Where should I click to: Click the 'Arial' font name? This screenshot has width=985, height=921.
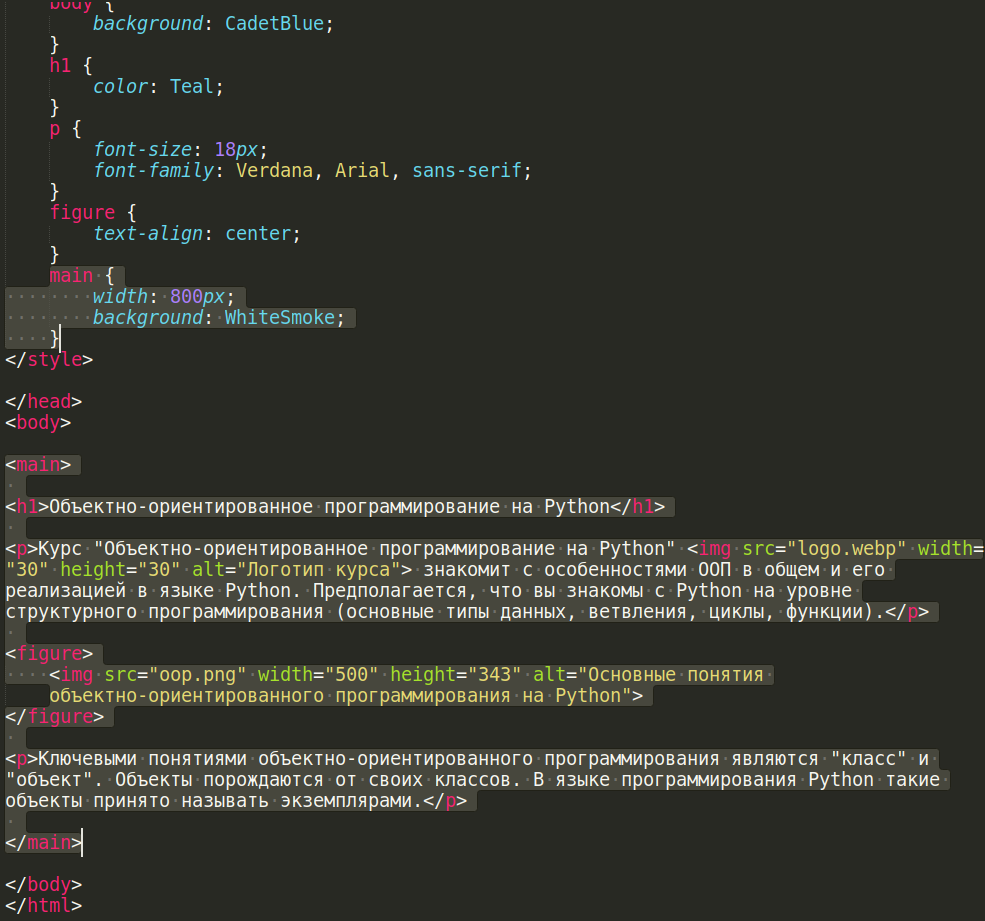coord(362,170)
